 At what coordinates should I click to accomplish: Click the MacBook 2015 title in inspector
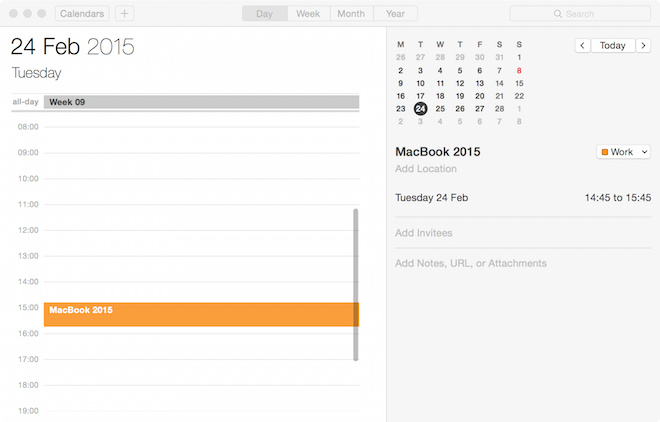(x=438, y=152)
